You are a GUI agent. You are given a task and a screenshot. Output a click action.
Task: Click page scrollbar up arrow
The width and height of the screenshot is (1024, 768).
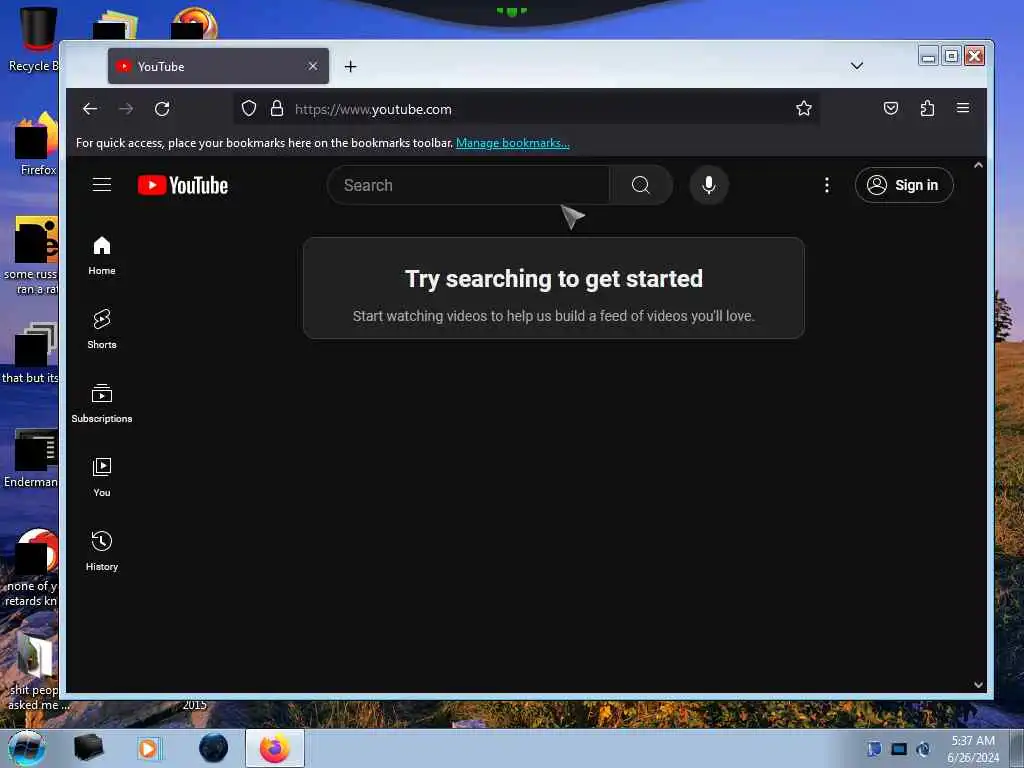978,165
